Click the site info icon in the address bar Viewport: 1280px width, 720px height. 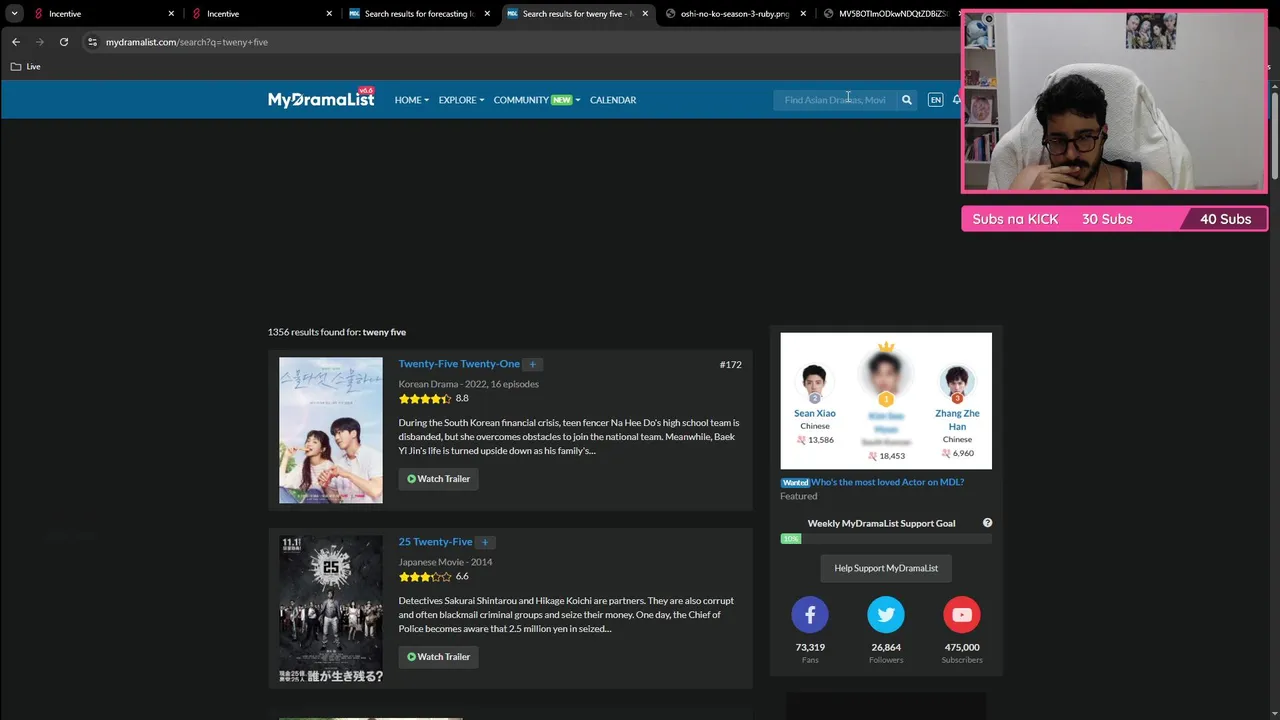tap(92, 42)
